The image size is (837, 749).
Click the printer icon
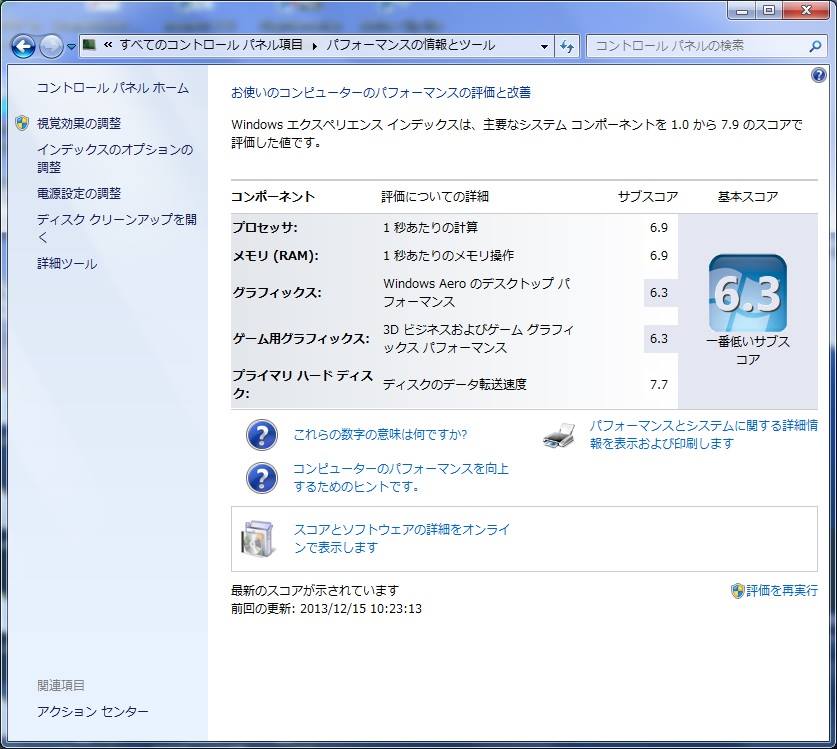point(559,435)
